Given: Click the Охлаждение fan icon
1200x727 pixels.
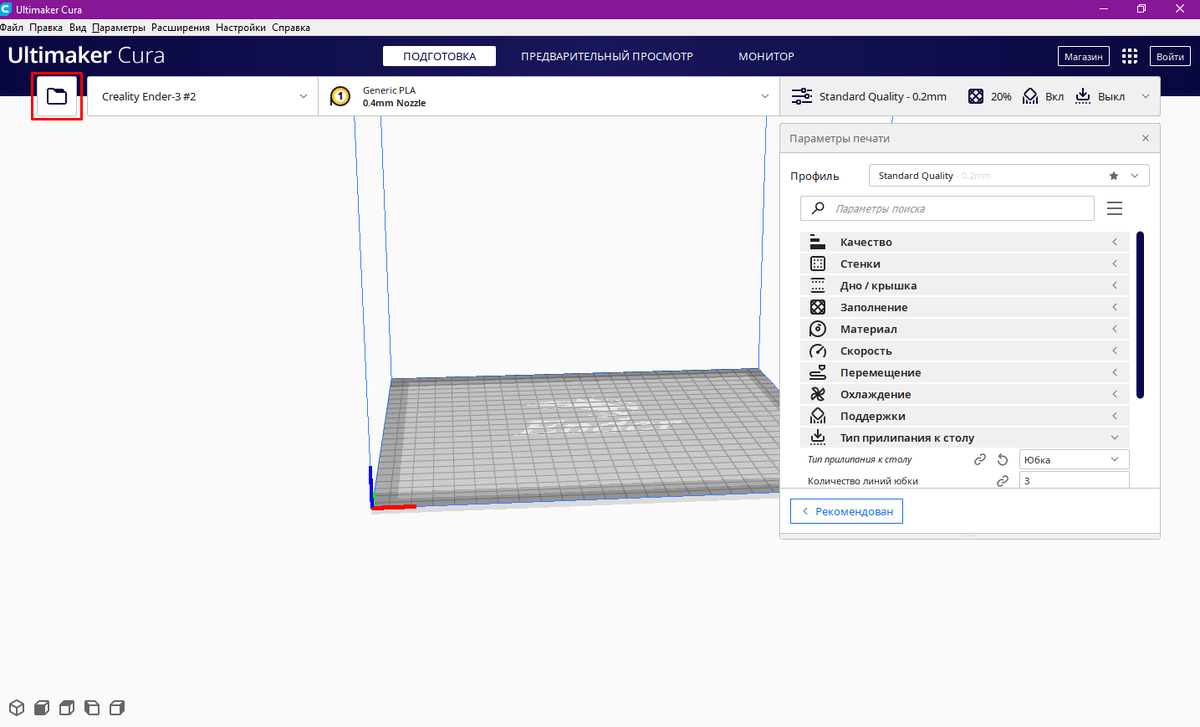Looking at the screenshot, I should 818,394.
